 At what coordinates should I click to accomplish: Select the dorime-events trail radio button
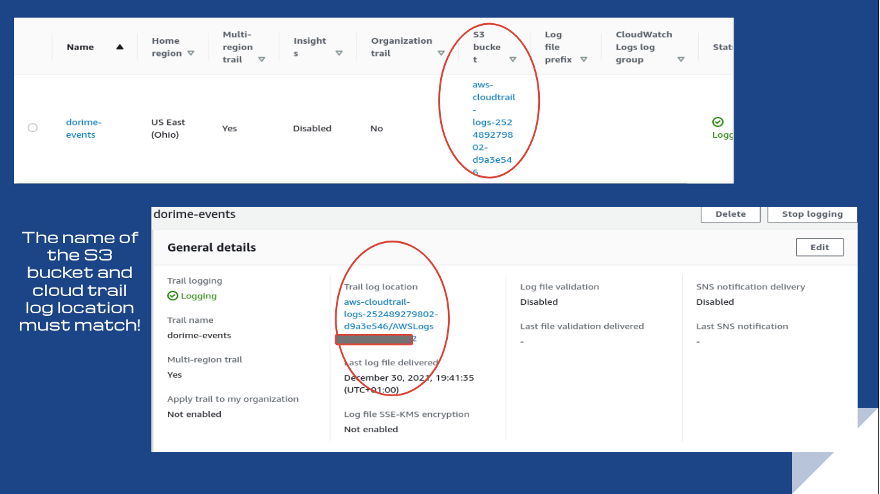click(33, 128)
